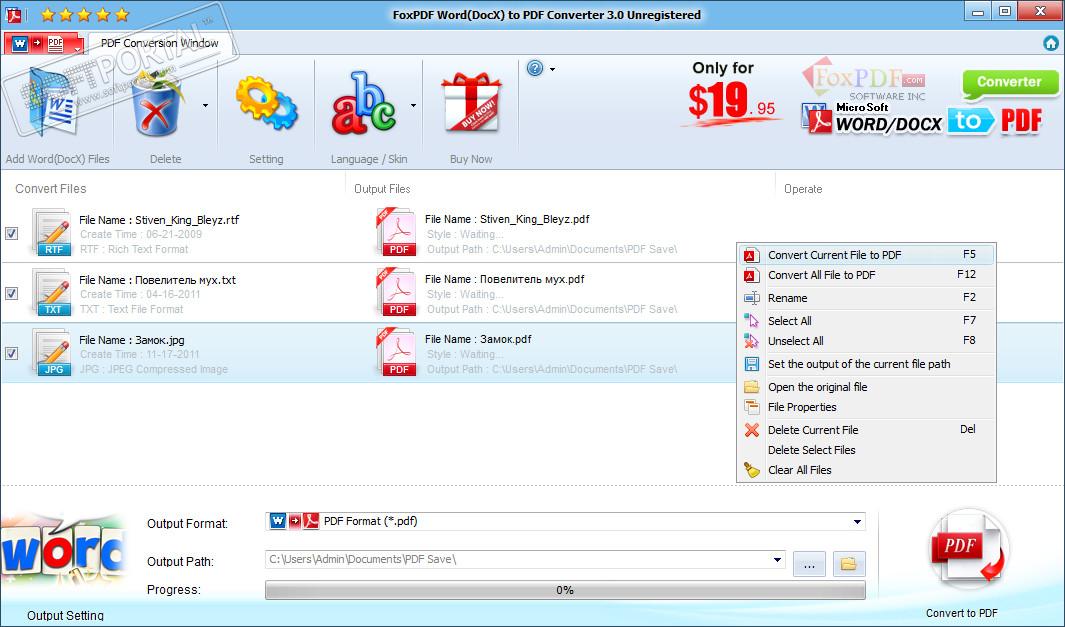Click the green Converter button
Screen dimensions: 1065x627
click(x=1009, y=82)
